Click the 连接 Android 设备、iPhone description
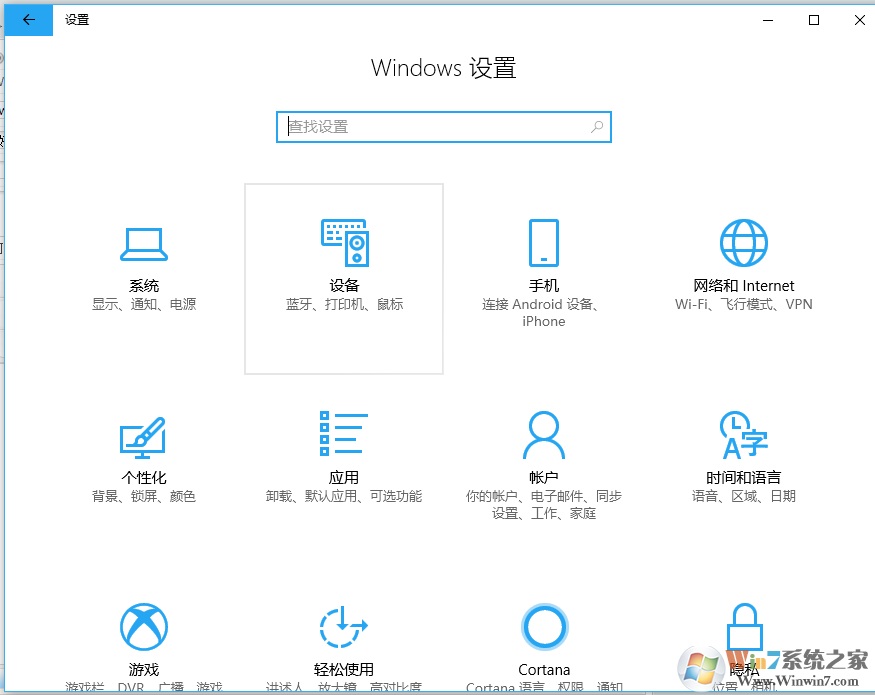875x695 pixels. [x=541, y=313]
